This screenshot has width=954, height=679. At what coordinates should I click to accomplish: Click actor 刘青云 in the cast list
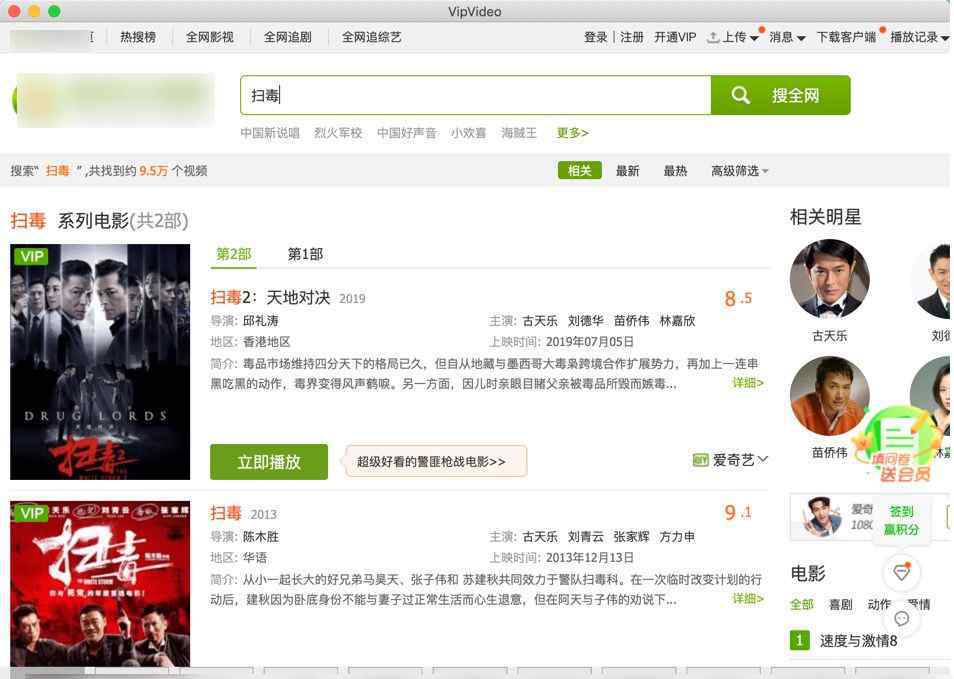coord(585,537)
